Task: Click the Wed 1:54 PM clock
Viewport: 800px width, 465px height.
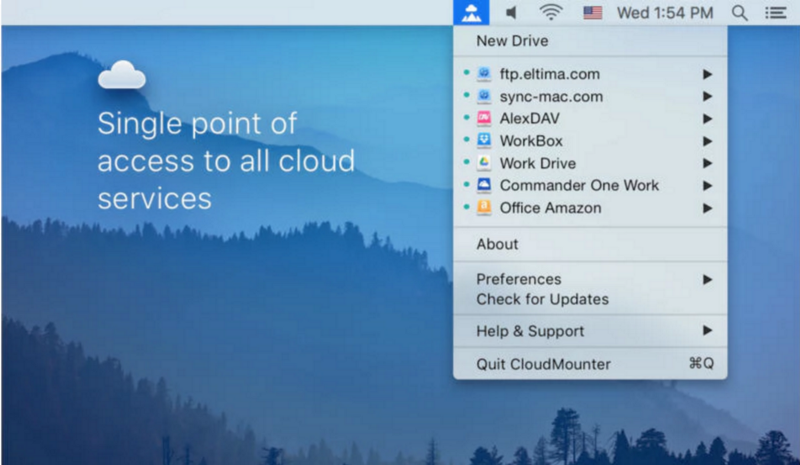Action: coord(665,13)
